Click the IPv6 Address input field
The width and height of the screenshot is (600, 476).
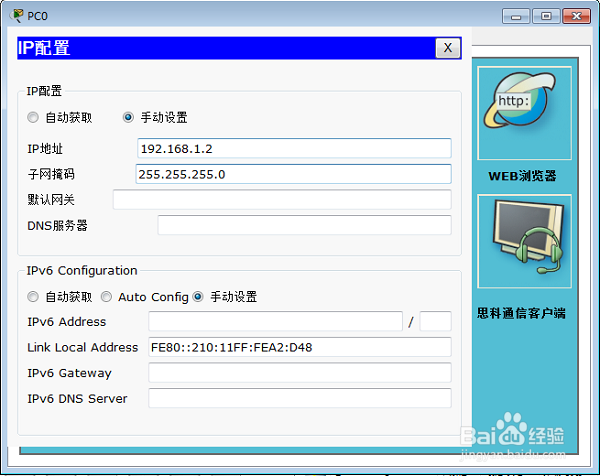276,321
